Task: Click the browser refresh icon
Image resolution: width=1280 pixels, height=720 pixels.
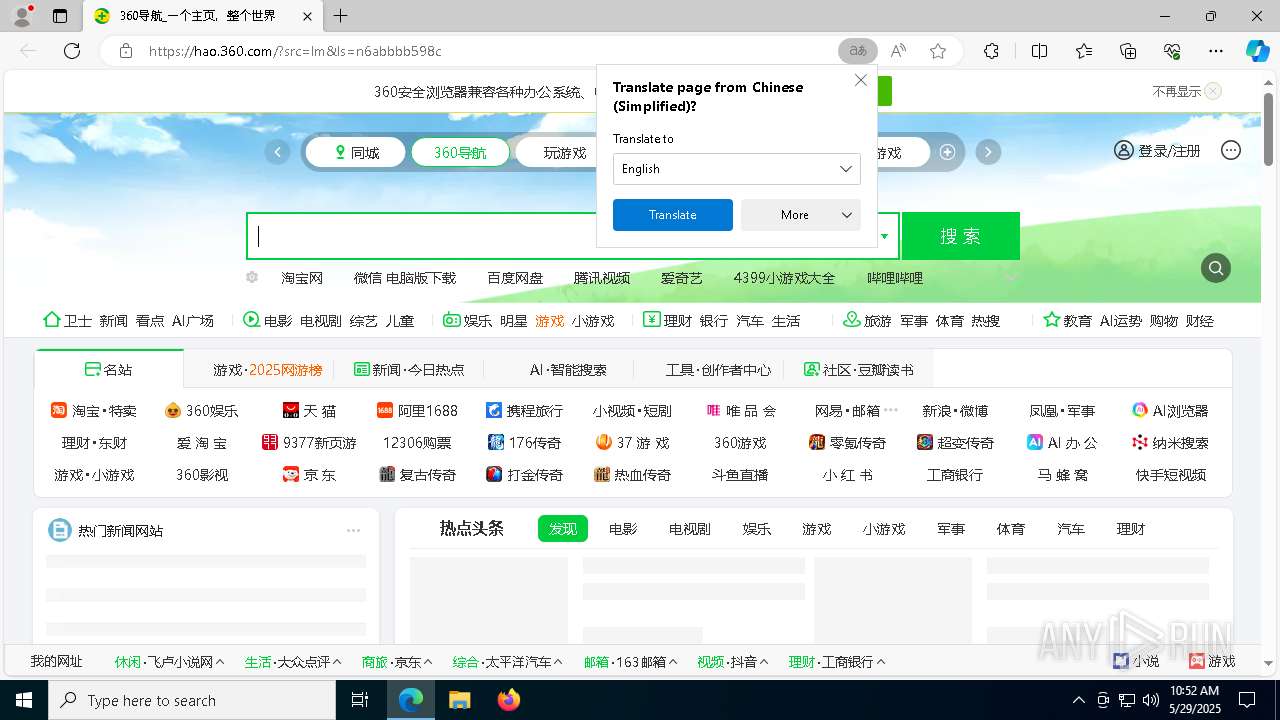Action: pyautogui.click(x=72, y=51)
